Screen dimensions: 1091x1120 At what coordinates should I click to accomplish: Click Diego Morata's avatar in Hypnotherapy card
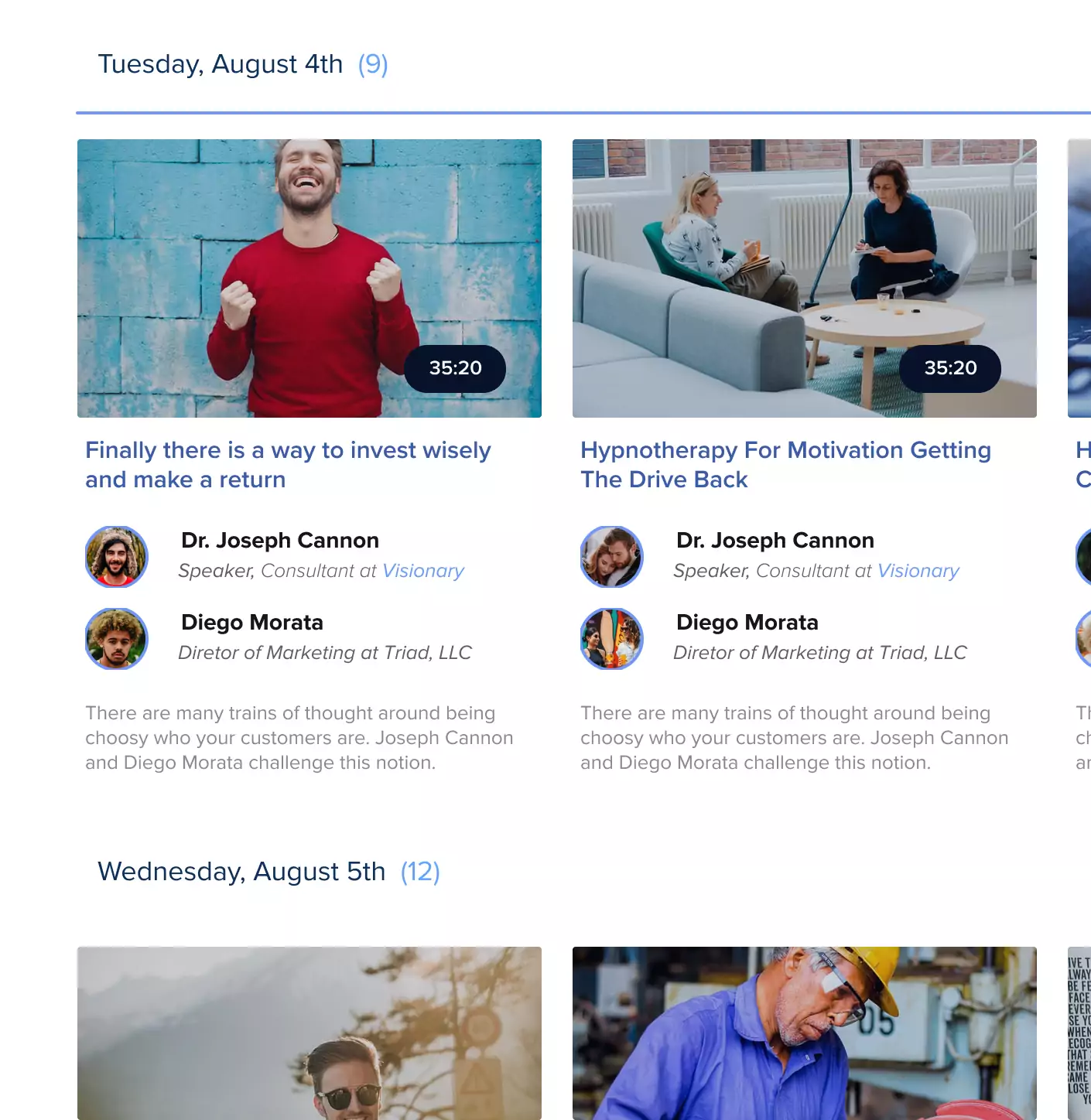pos(612,639)
